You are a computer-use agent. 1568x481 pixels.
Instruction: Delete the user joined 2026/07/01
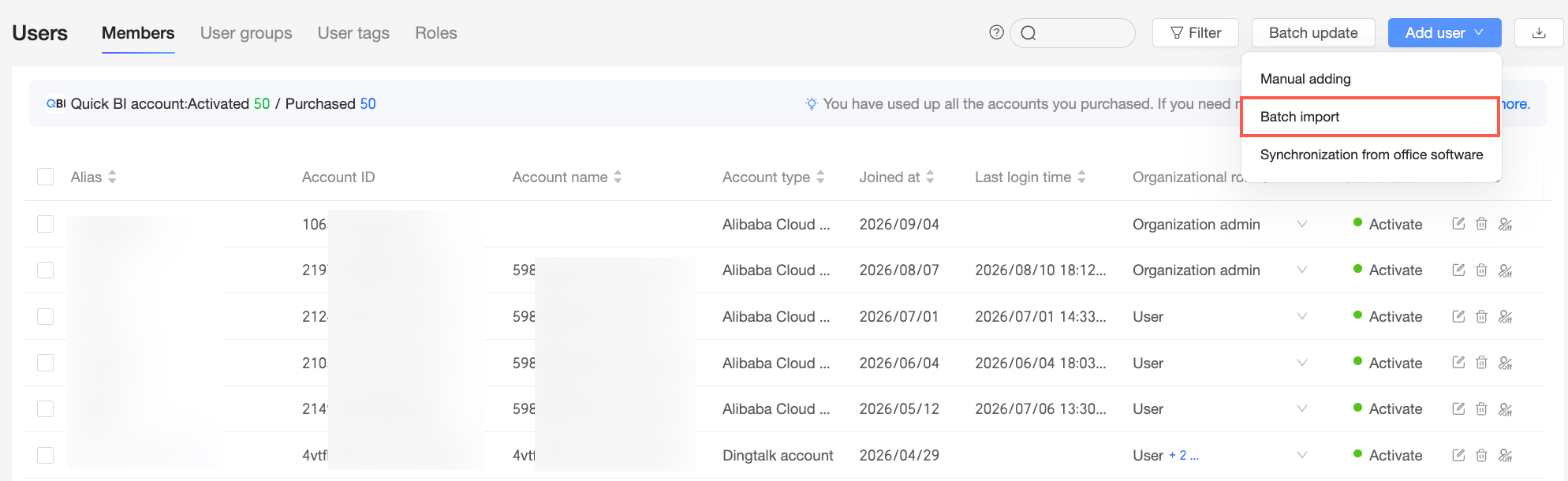point(1481,316)
